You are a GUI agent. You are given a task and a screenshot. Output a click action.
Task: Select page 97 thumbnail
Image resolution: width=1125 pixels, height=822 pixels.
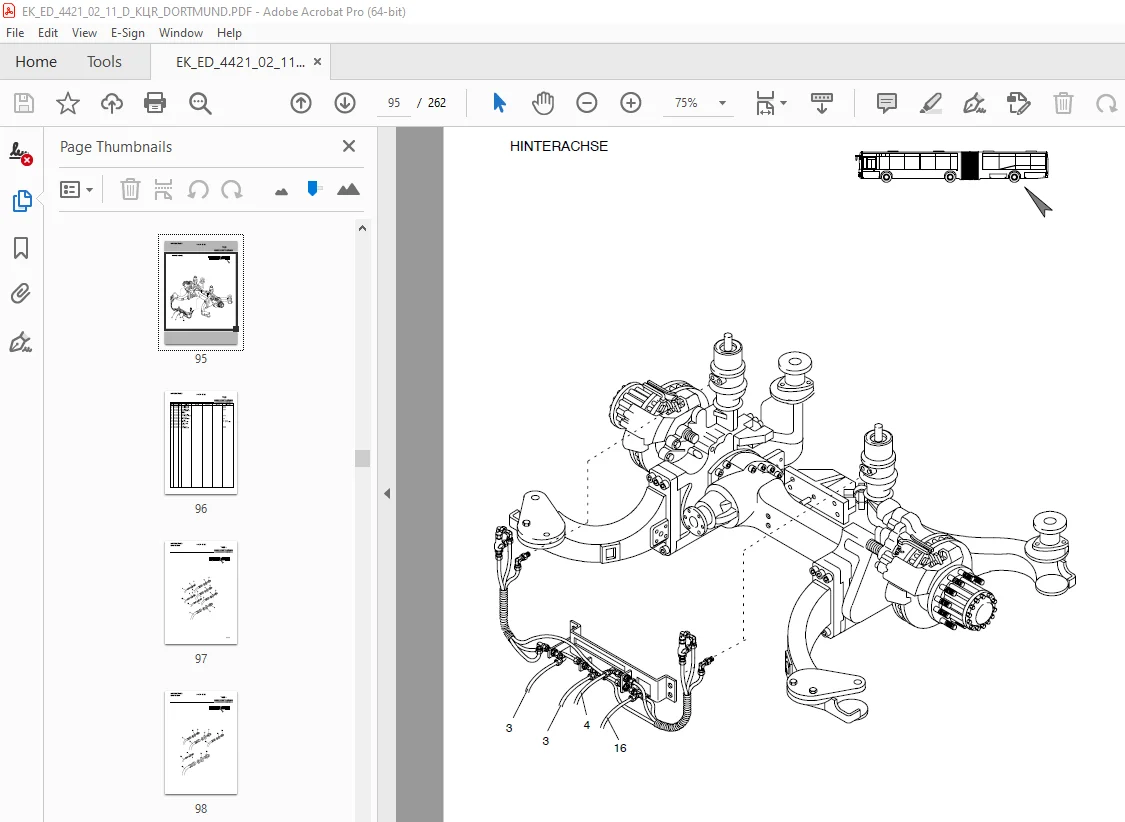click(x=201, y=592)
